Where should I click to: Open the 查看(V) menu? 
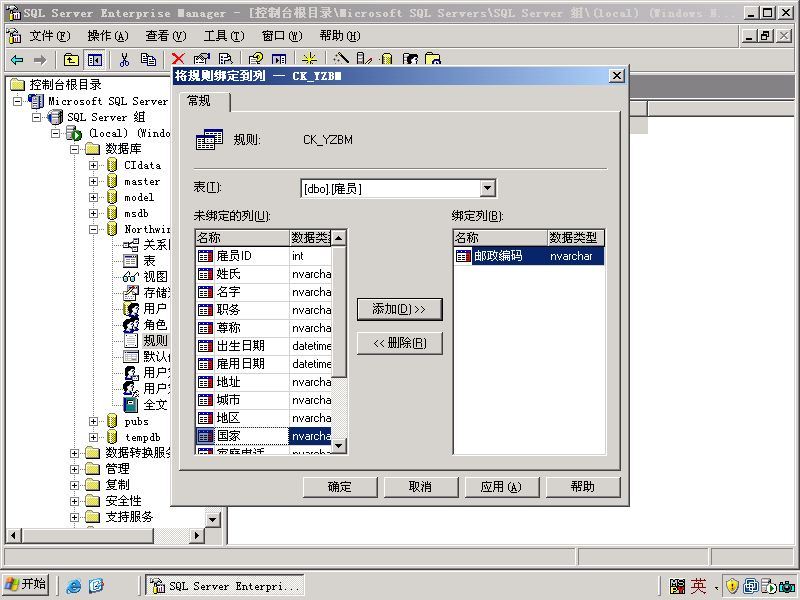[166, 36]
